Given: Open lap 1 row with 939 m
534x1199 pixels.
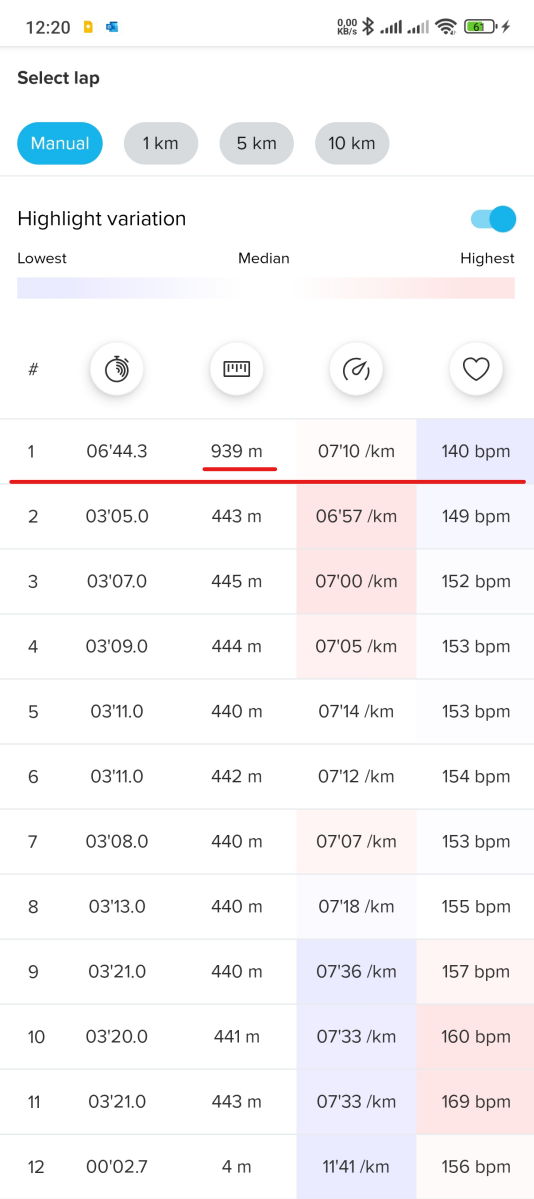Looking at the screenshot, I should tap(267, 451).
